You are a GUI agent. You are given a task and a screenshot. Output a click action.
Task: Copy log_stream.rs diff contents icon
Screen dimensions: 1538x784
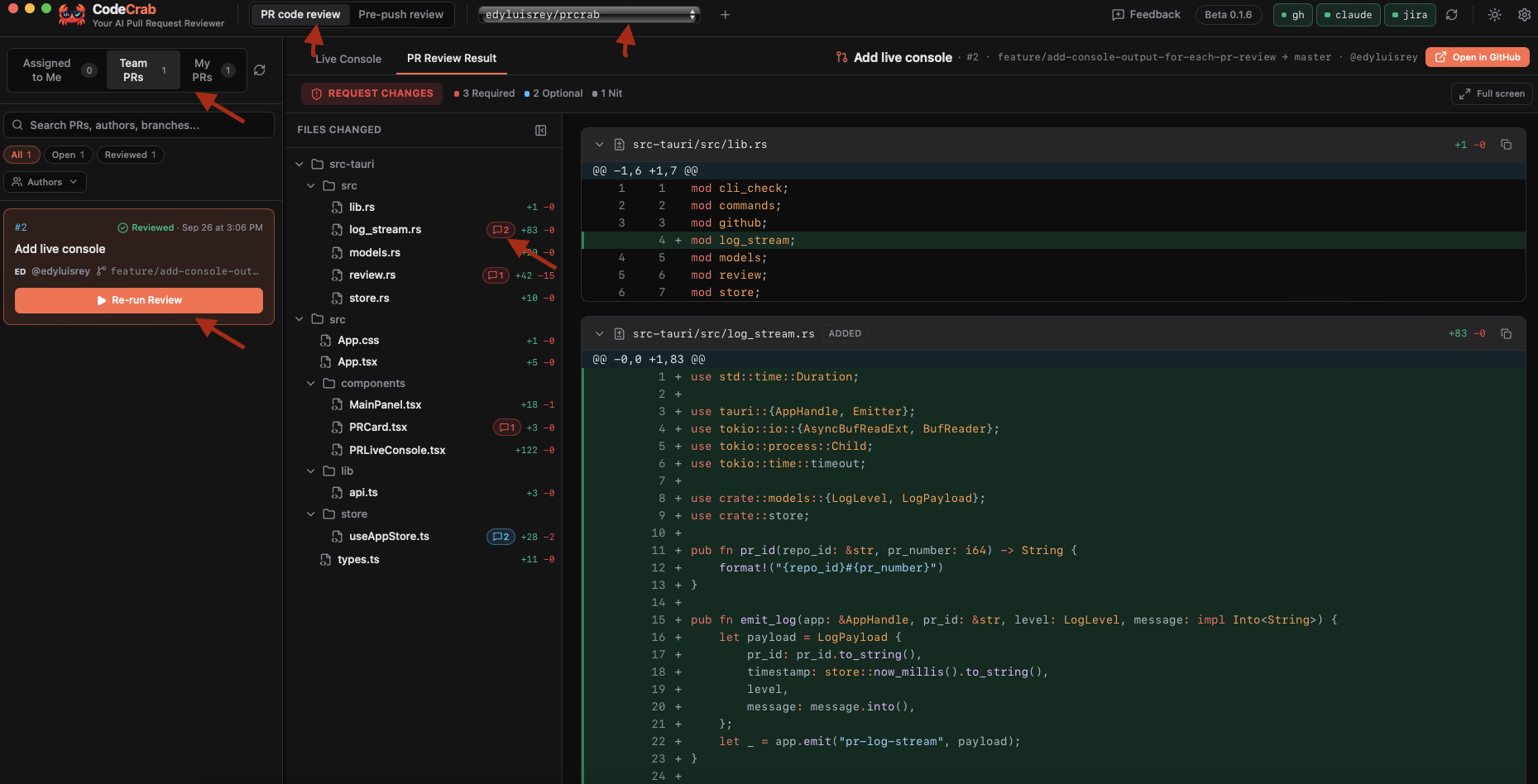coord(1507,334)
